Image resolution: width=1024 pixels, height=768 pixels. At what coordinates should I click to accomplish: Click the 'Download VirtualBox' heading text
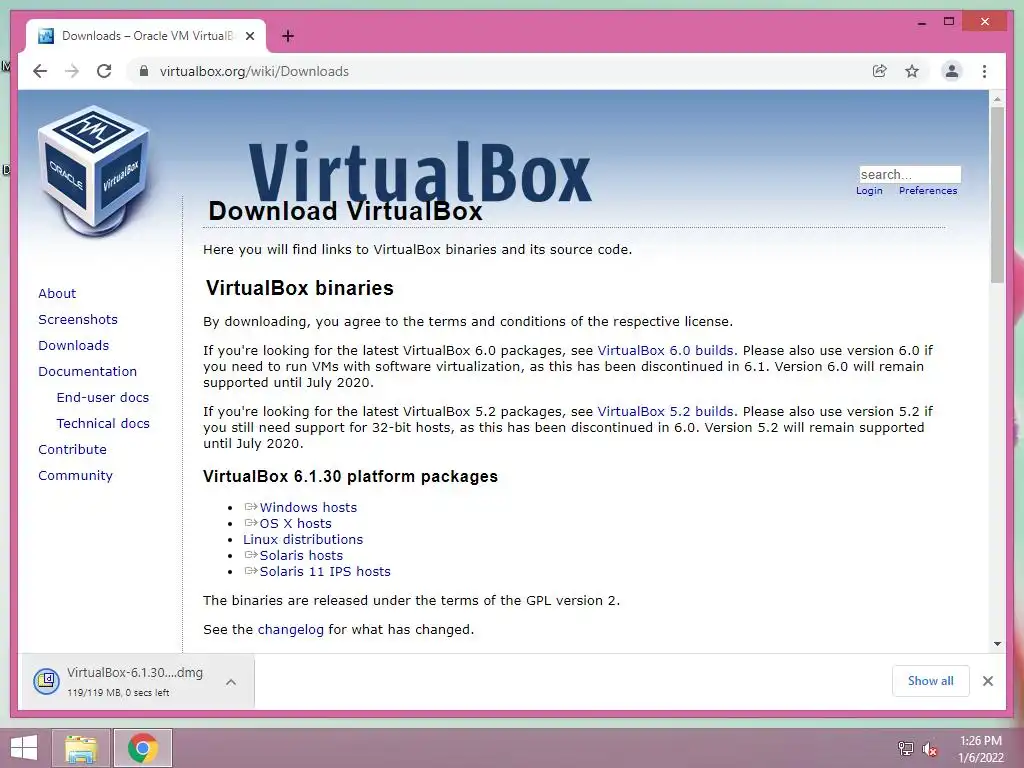coord(345,211)
